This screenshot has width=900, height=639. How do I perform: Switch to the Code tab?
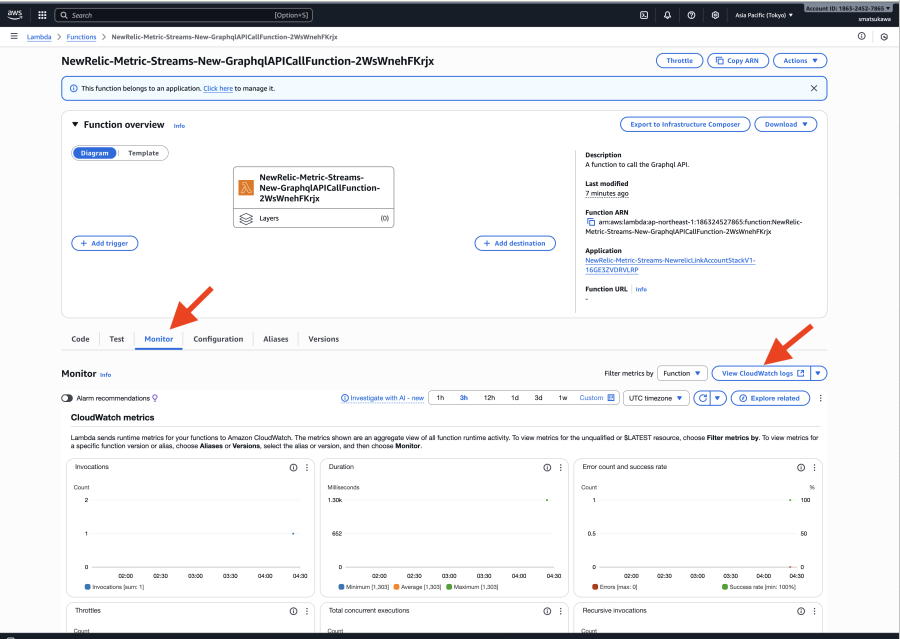pos(80,339)
